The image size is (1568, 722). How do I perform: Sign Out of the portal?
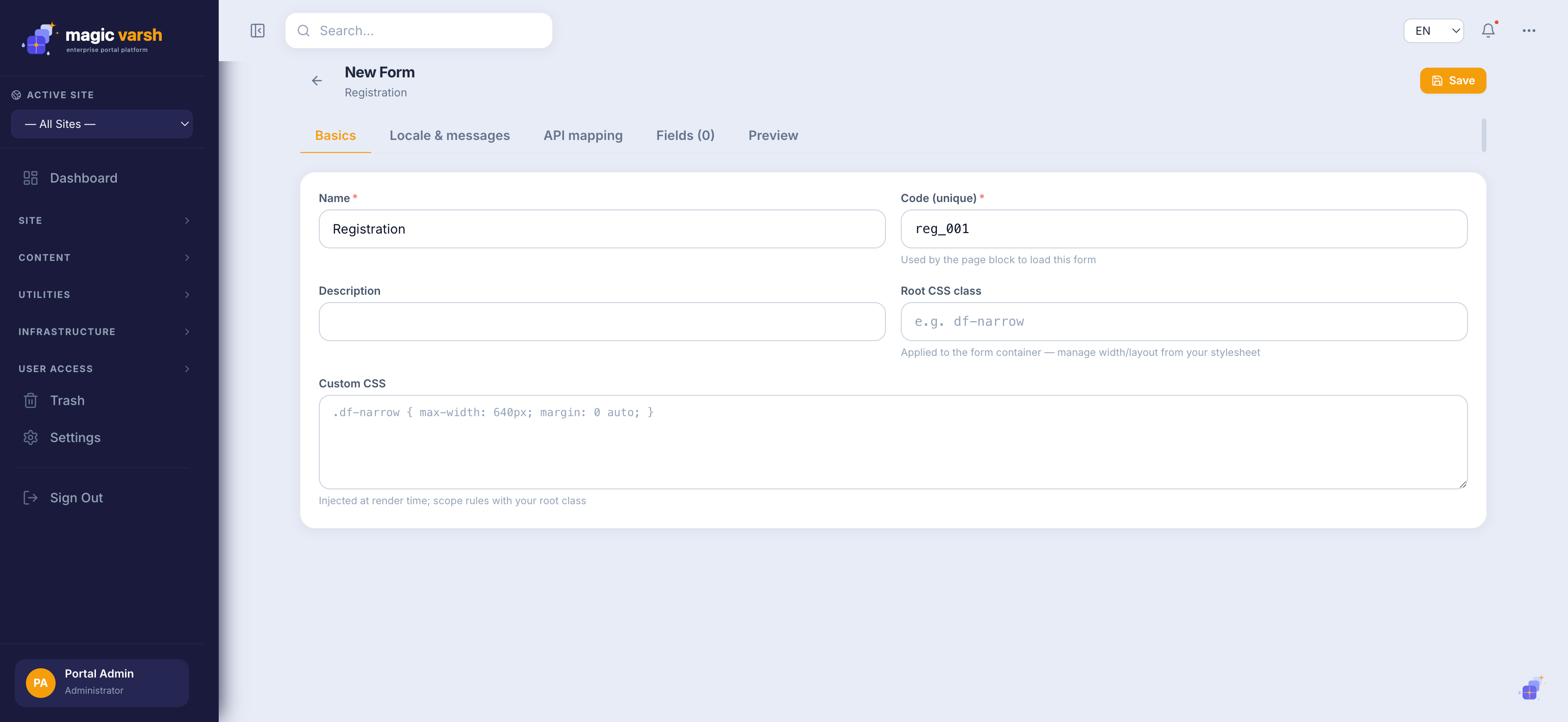[x=102, y=498]
